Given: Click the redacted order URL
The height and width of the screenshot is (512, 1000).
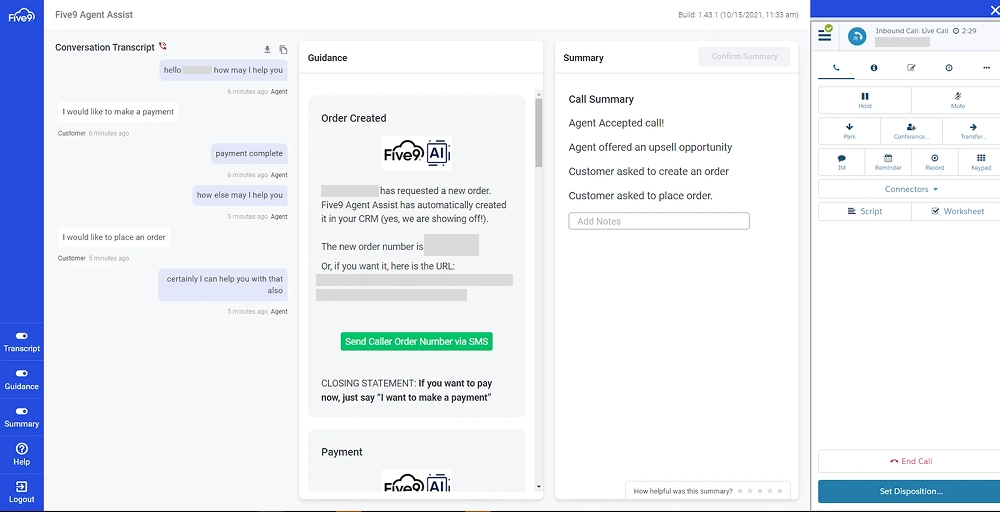Looking at the screenshot, I should tap(415, 288).
